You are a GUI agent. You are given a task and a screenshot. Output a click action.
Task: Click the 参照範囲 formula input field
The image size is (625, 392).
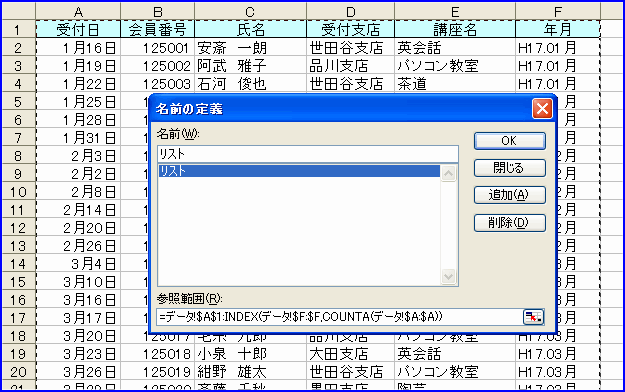pos(340,317)
